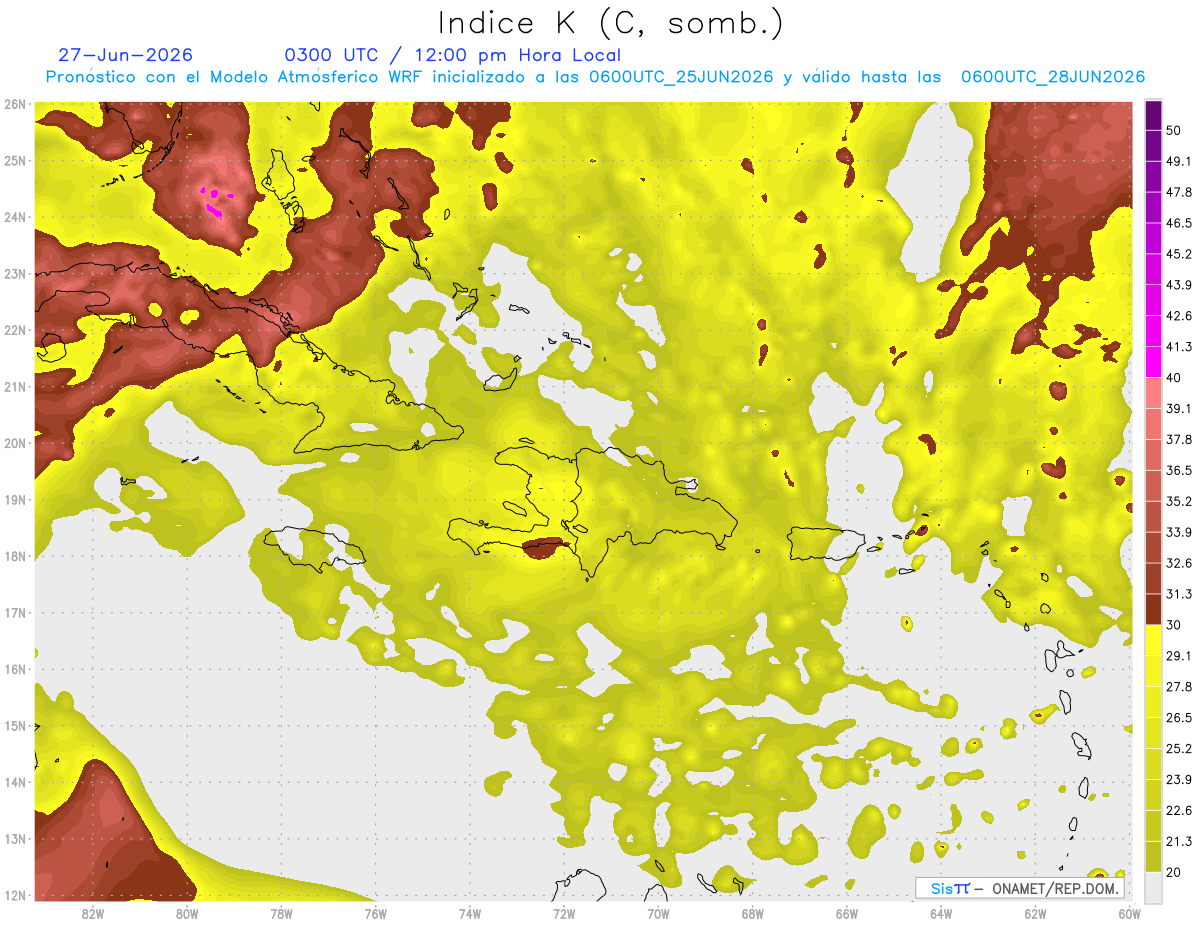The image size is (1200, 927).
Task: Click the "26N" latitude label
Action: click(x=15, y=104)
